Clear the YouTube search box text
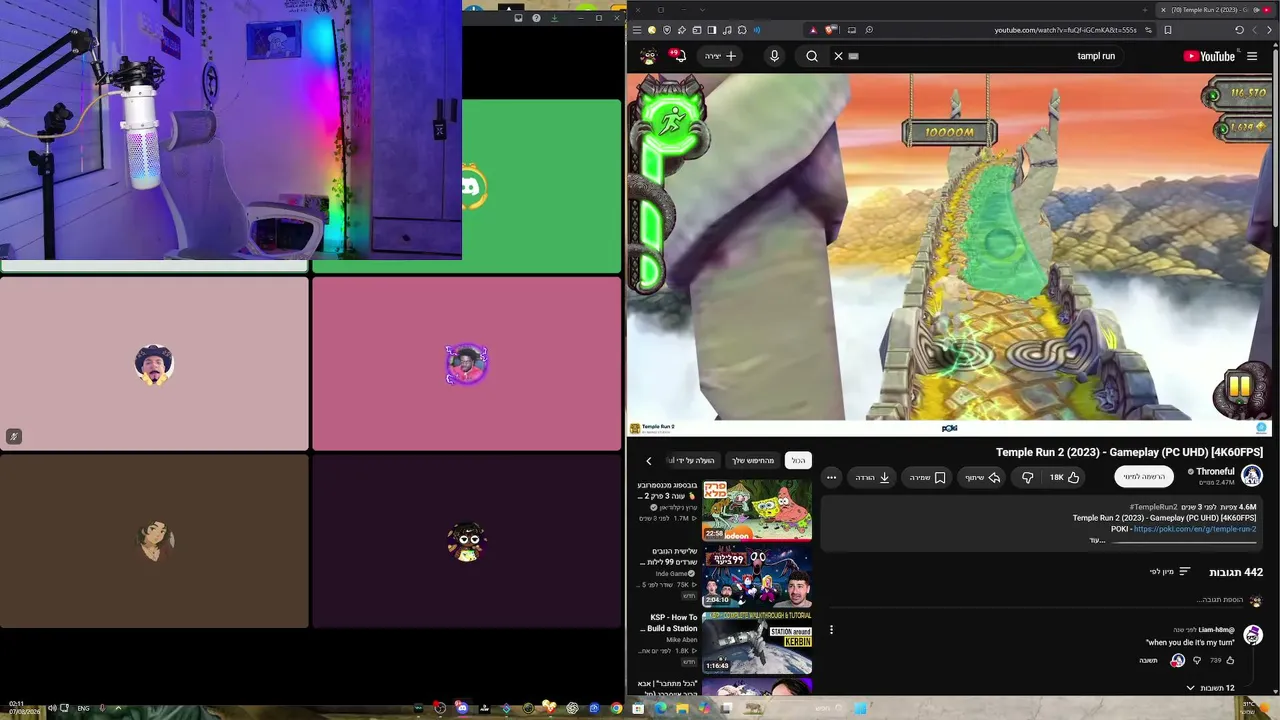Screen dimensions: 1280x720 839,56
